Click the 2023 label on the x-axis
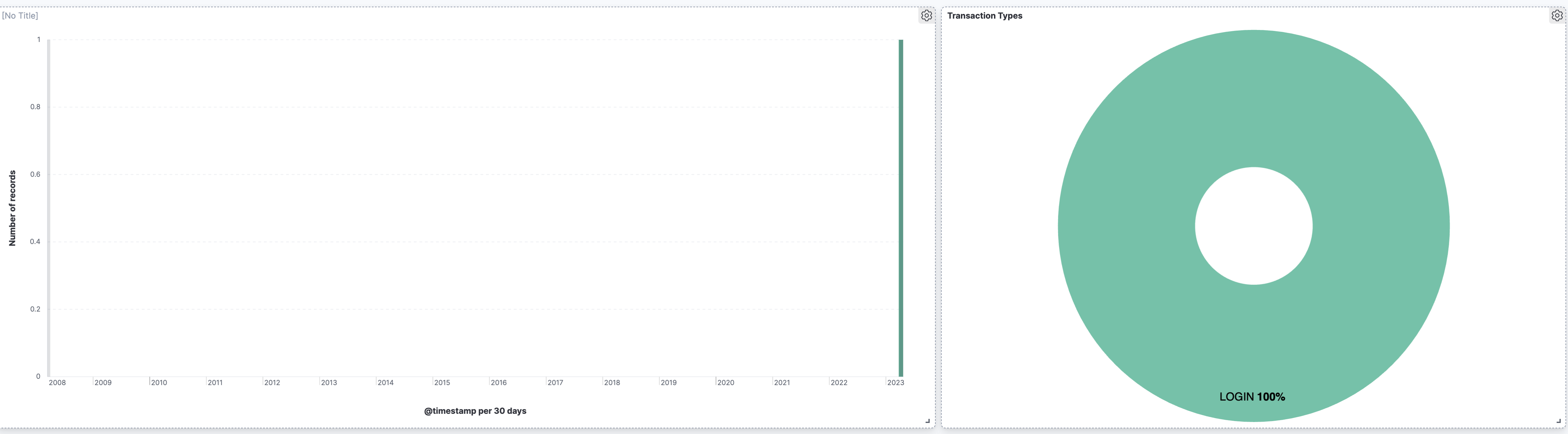This screenshot has width=1568, height=434. (895, 383)
